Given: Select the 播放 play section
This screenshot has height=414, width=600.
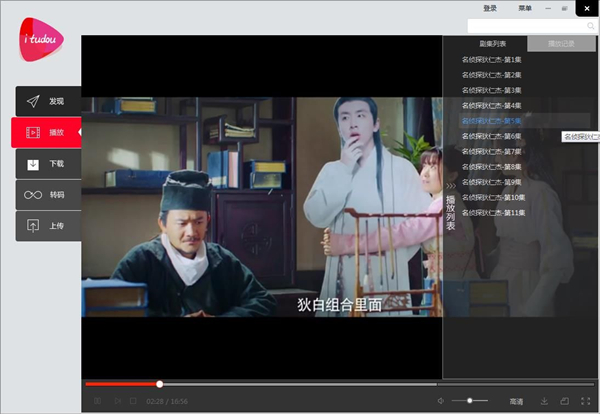Looking at the screenshot, I should click(x=46, y=132).
